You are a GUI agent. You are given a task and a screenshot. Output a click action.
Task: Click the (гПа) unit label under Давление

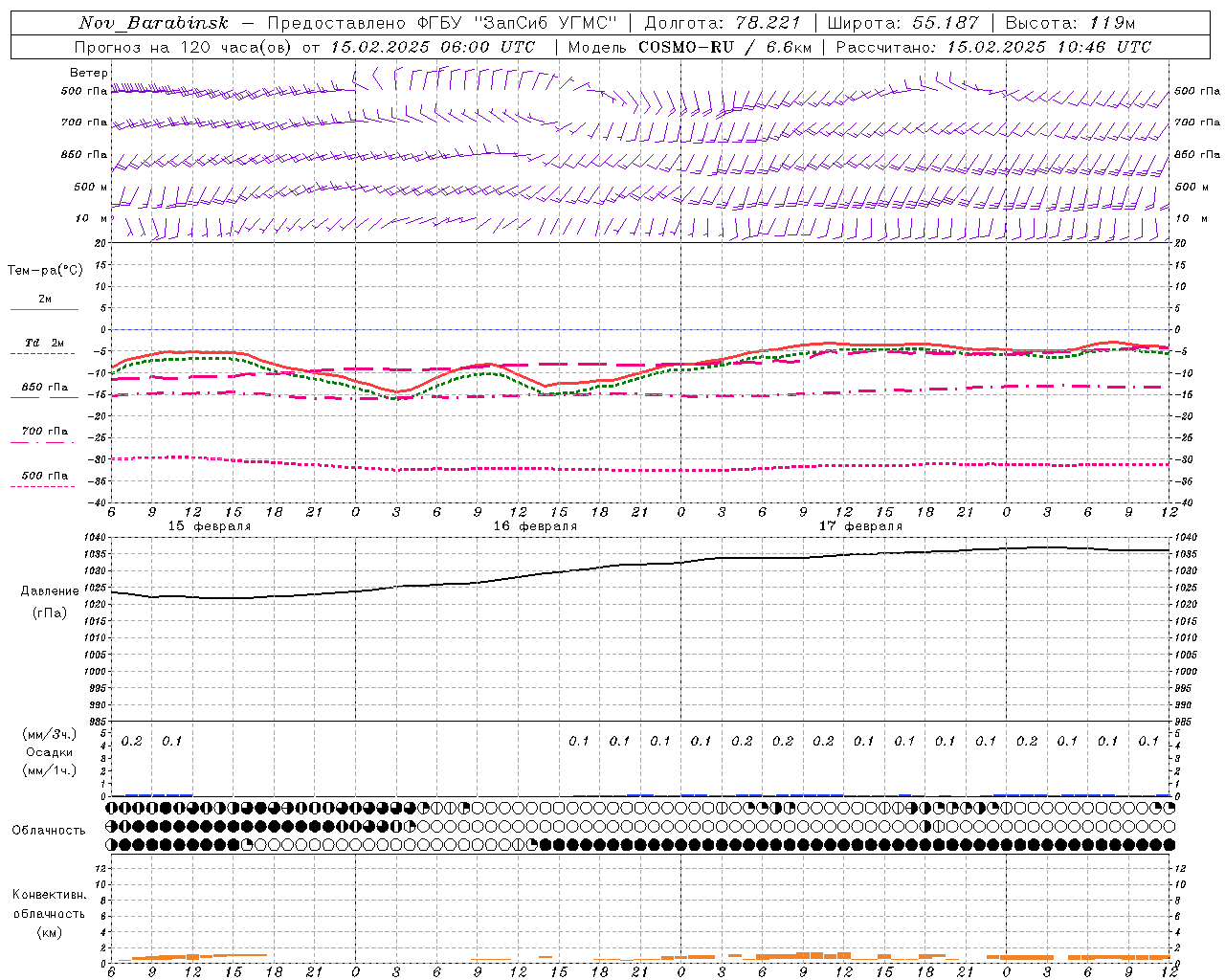coord(50,612)
